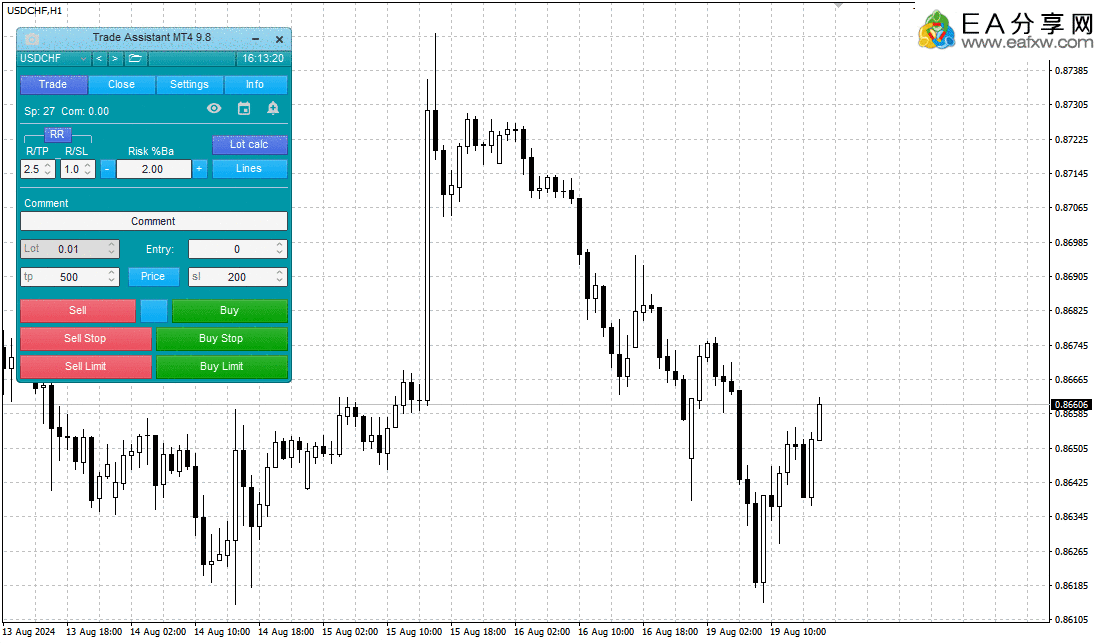This screenshot has width=1095, height=643.
Task: Go to the next symbol using the > arrow
Action: [x=115, y=59]
